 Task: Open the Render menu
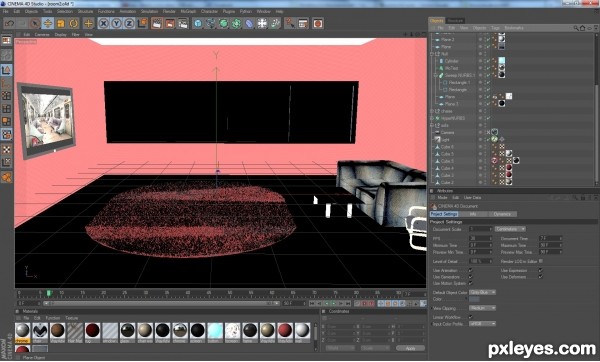click(x=169, y=11)
